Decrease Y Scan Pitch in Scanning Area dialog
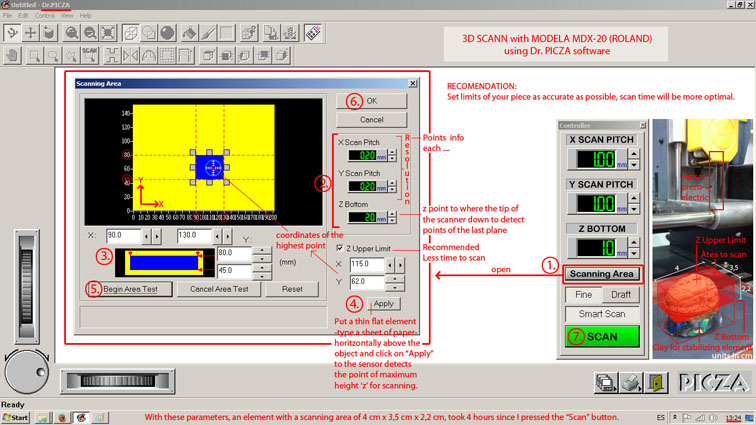 pos(392,189)
